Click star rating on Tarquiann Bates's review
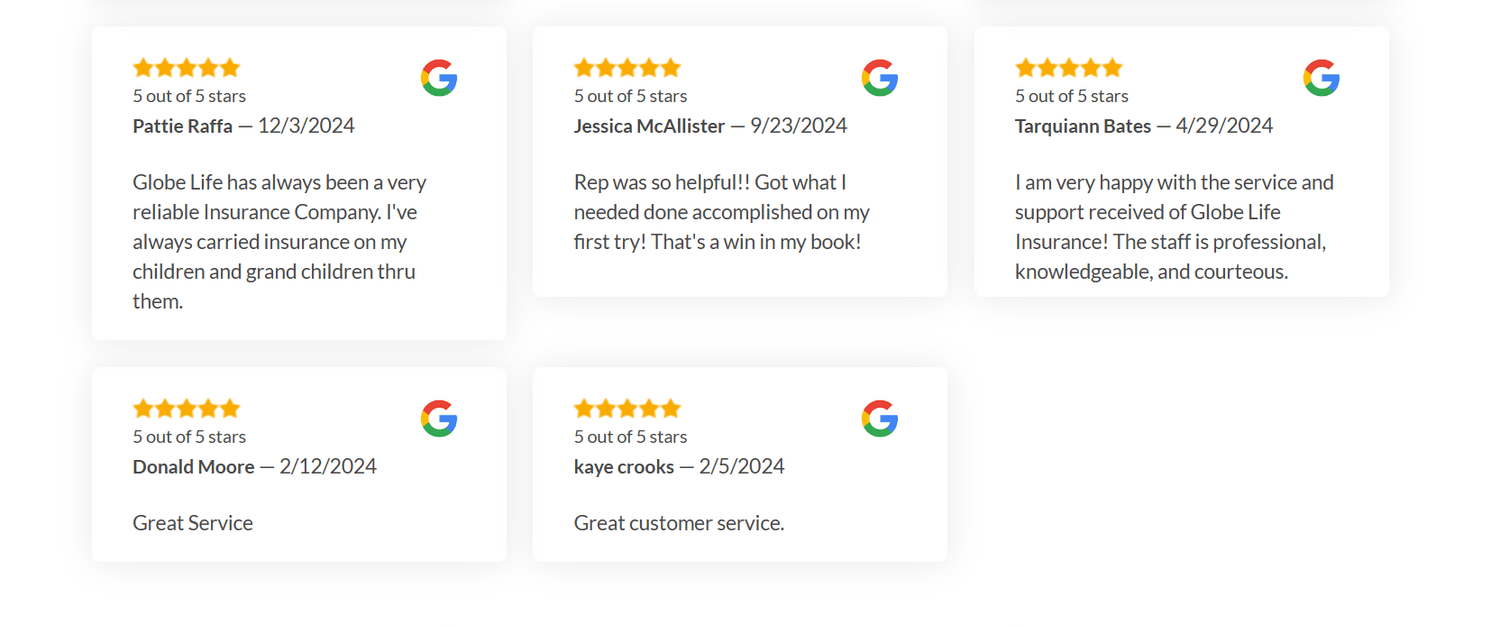The height and width of the screenshot is (627, 1500). click(1069, 68)
